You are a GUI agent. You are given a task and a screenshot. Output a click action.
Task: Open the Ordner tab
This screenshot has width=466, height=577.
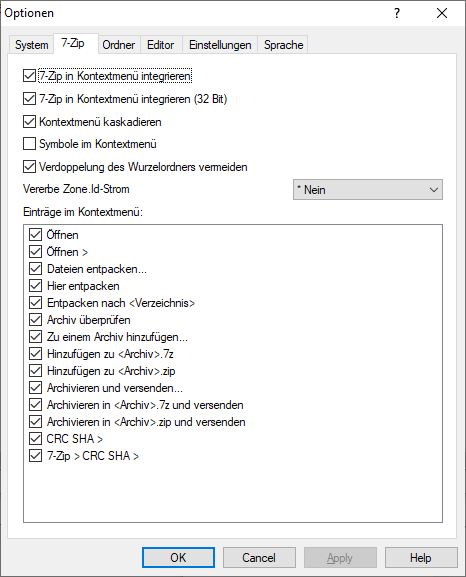click(119, 45)
